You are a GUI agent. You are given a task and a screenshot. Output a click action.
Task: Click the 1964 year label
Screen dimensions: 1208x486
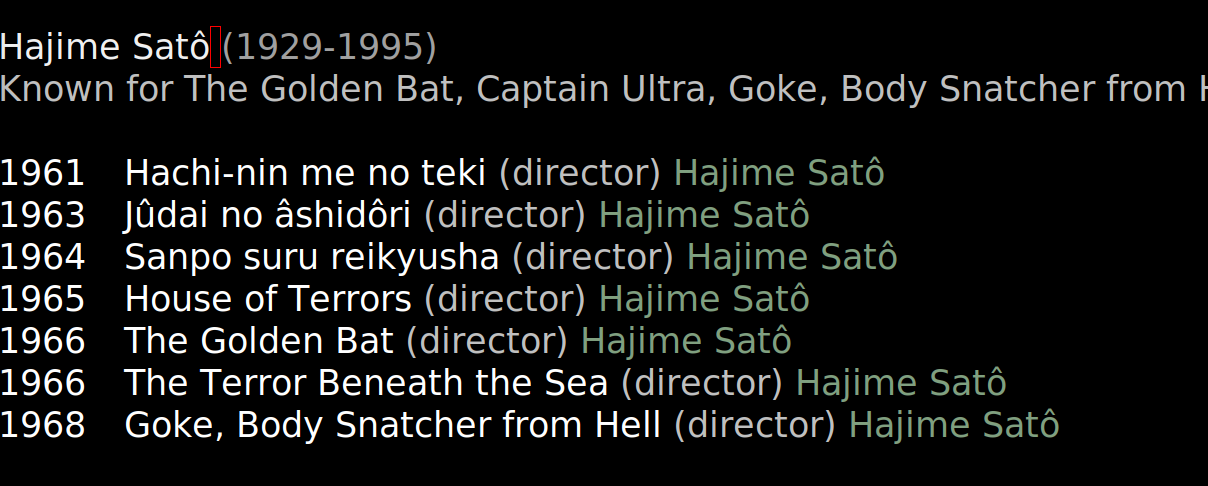click(x=43, y=257)
